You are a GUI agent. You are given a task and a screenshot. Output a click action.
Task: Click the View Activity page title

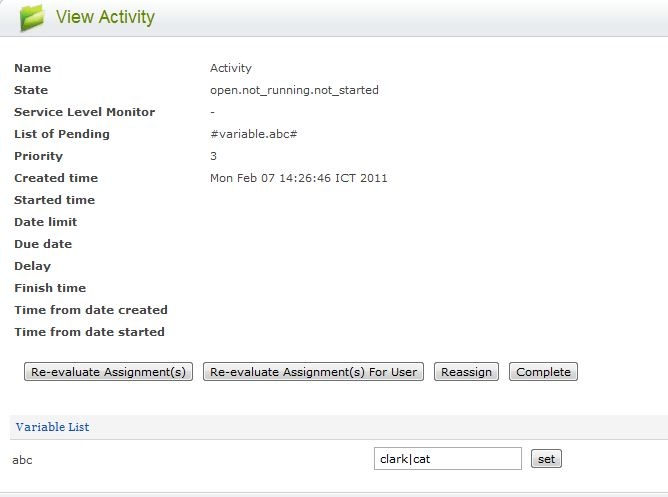[x=105, y=17]
